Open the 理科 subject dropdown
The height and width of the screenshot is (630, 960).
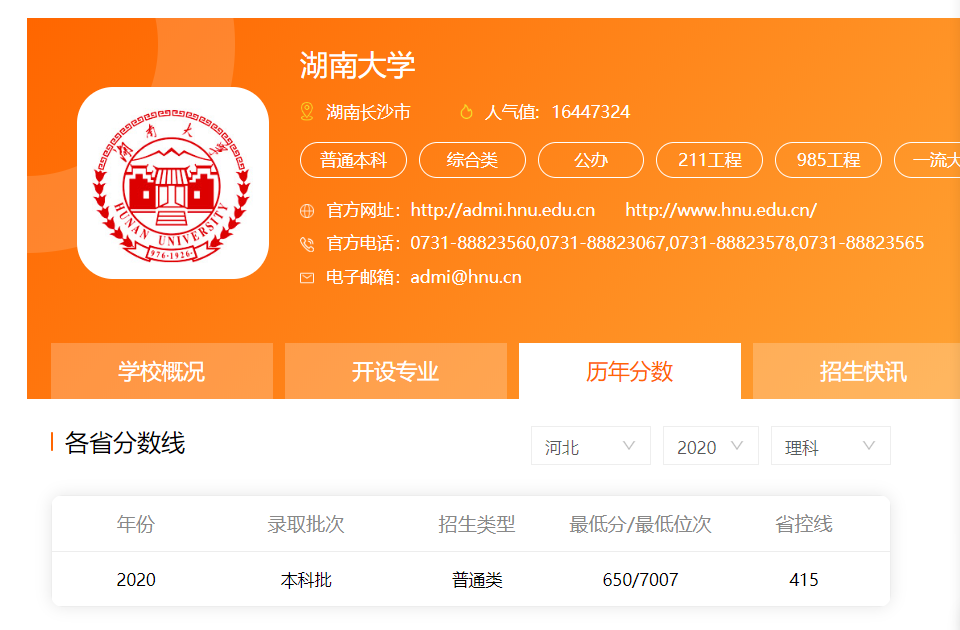pyautogui.click(x=831, y=446)
